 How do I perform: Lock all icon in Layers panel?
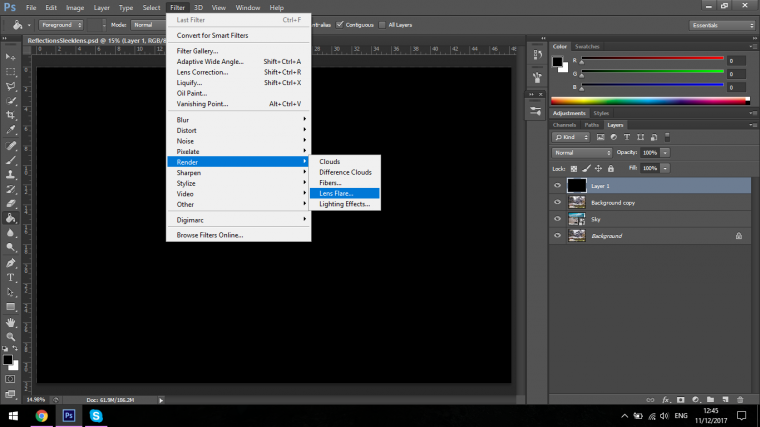(x=611, y=169)
